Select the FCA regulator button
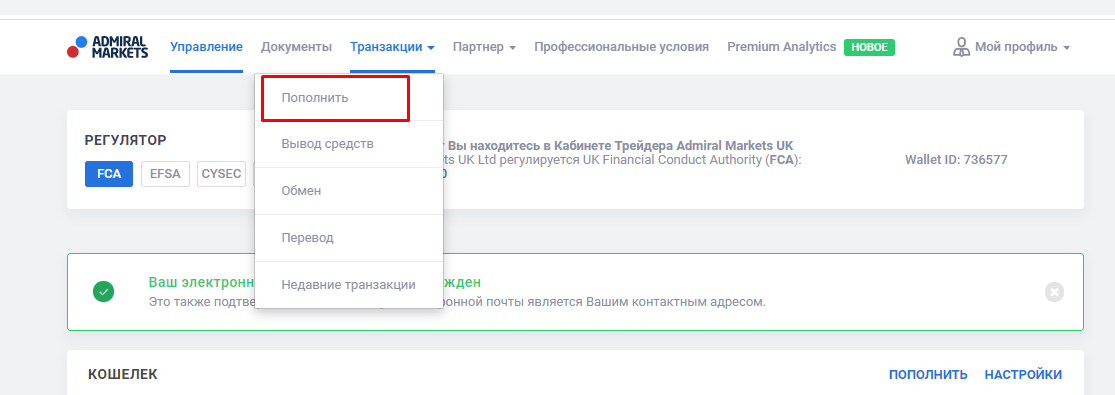 point(109,174)
